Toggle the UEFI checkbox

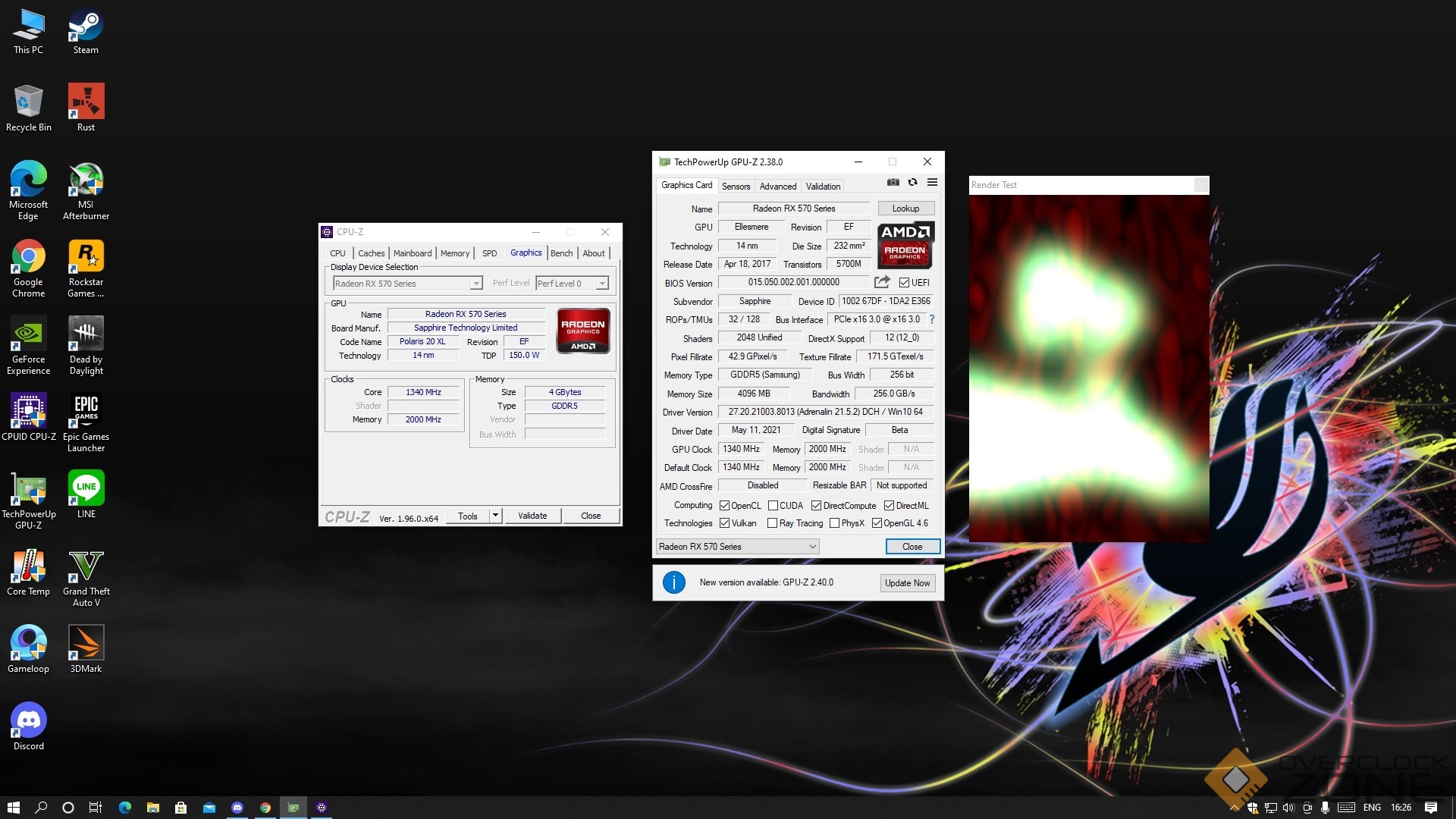[904, 283]
